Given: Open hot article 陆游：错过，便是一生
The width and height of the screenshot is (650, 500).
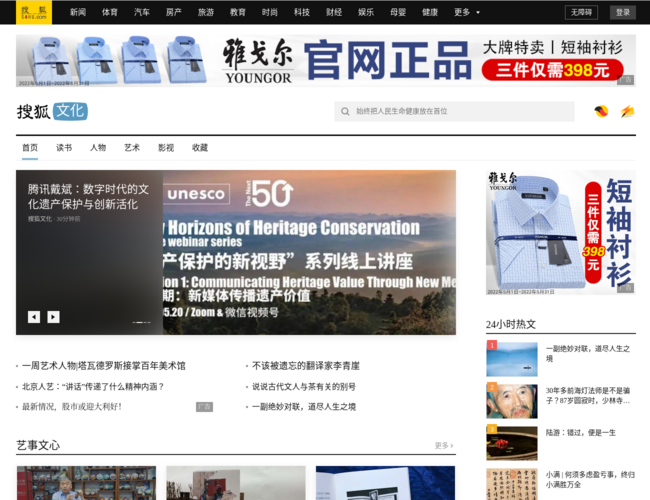Looking at the screenshot, I should point(581,432).
